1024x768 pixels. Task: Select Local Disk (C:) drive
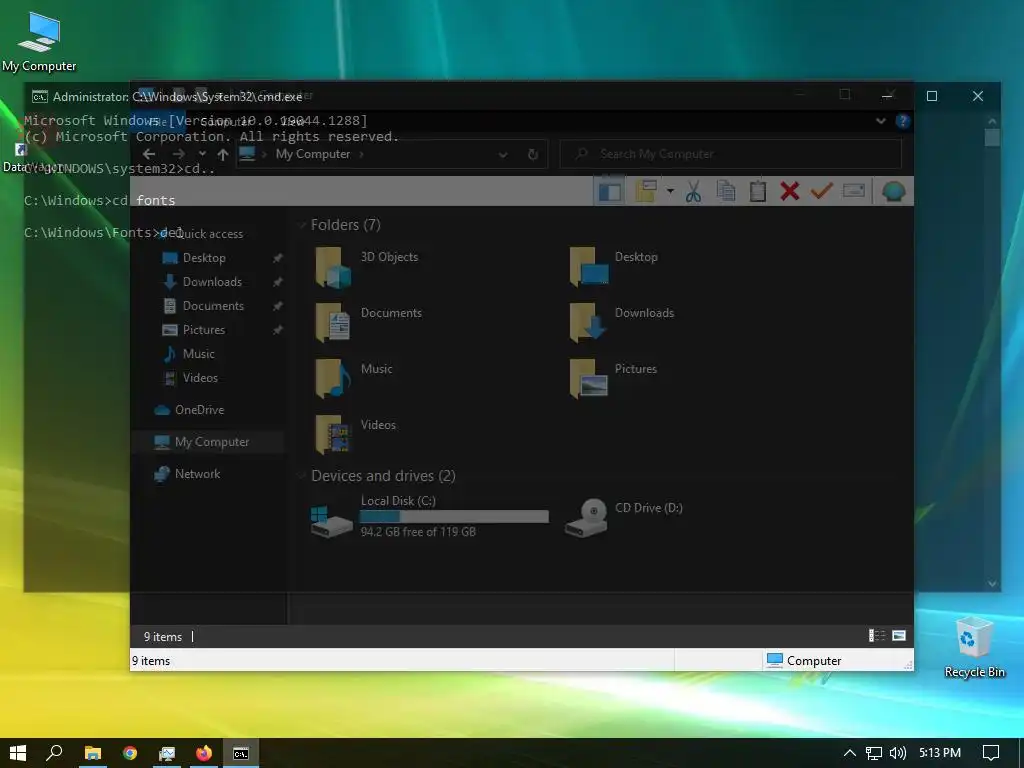click(x=429, y=517)
